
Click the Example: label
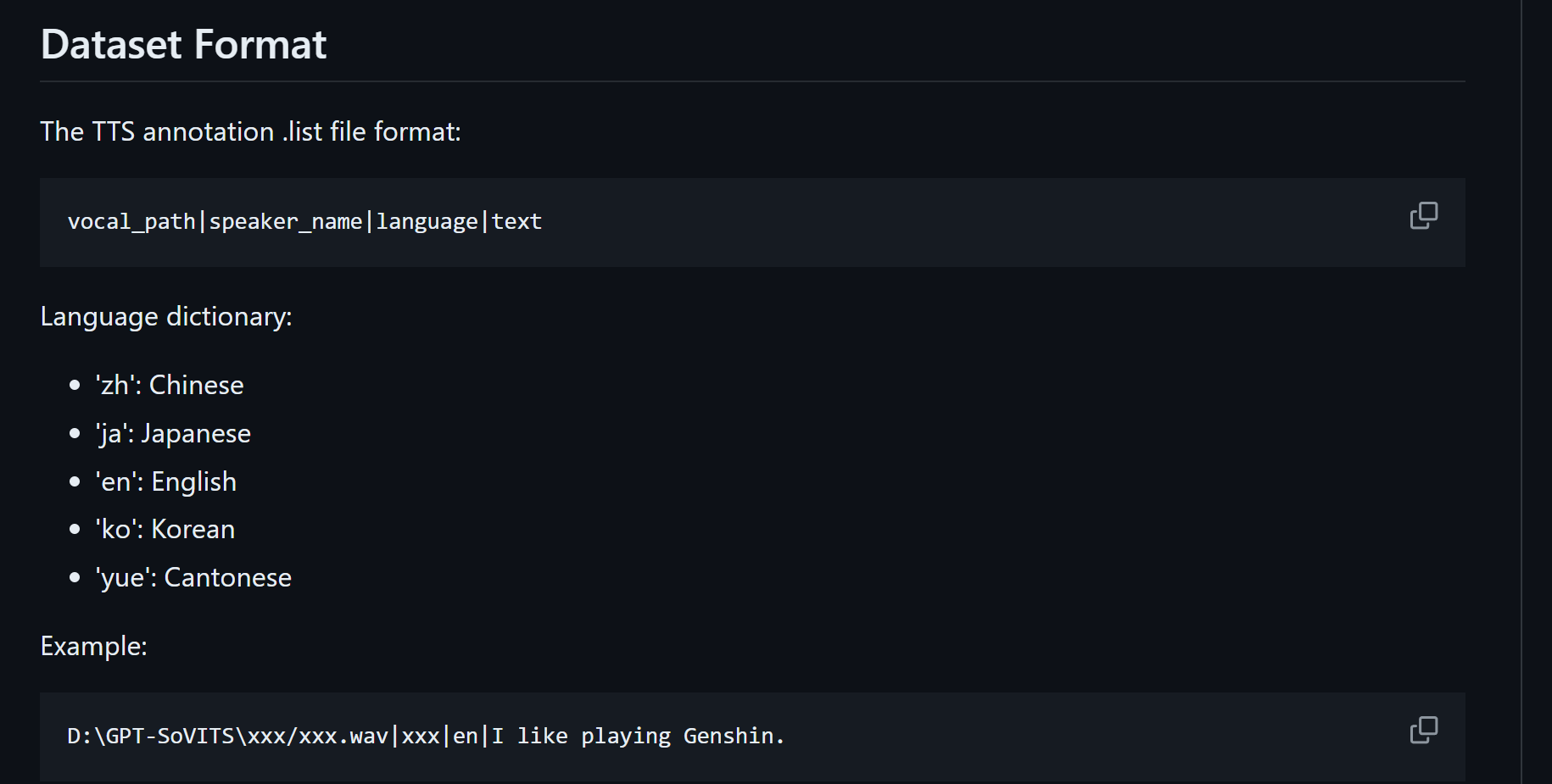click(94, 646)
